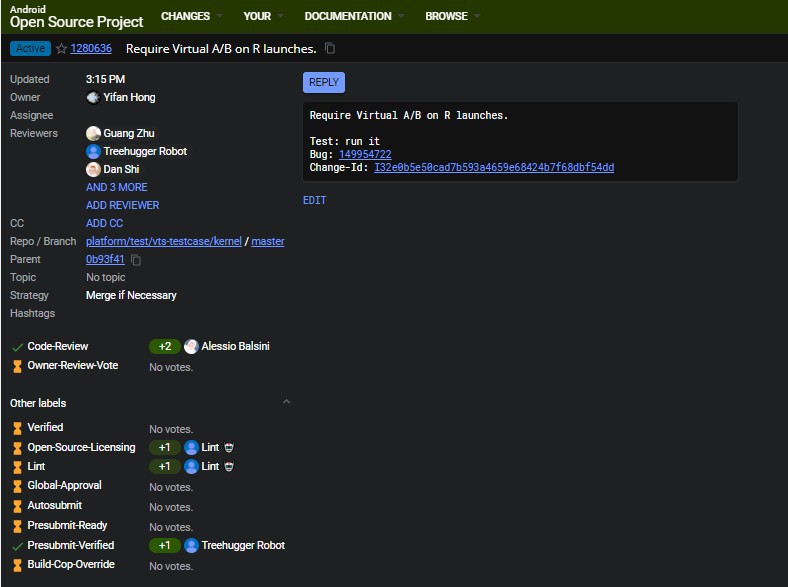Open the DOCUMENTATION dropdown menu
Image resolution: width=788 pixels, height=587 pixels.
(x=354, y=16)
